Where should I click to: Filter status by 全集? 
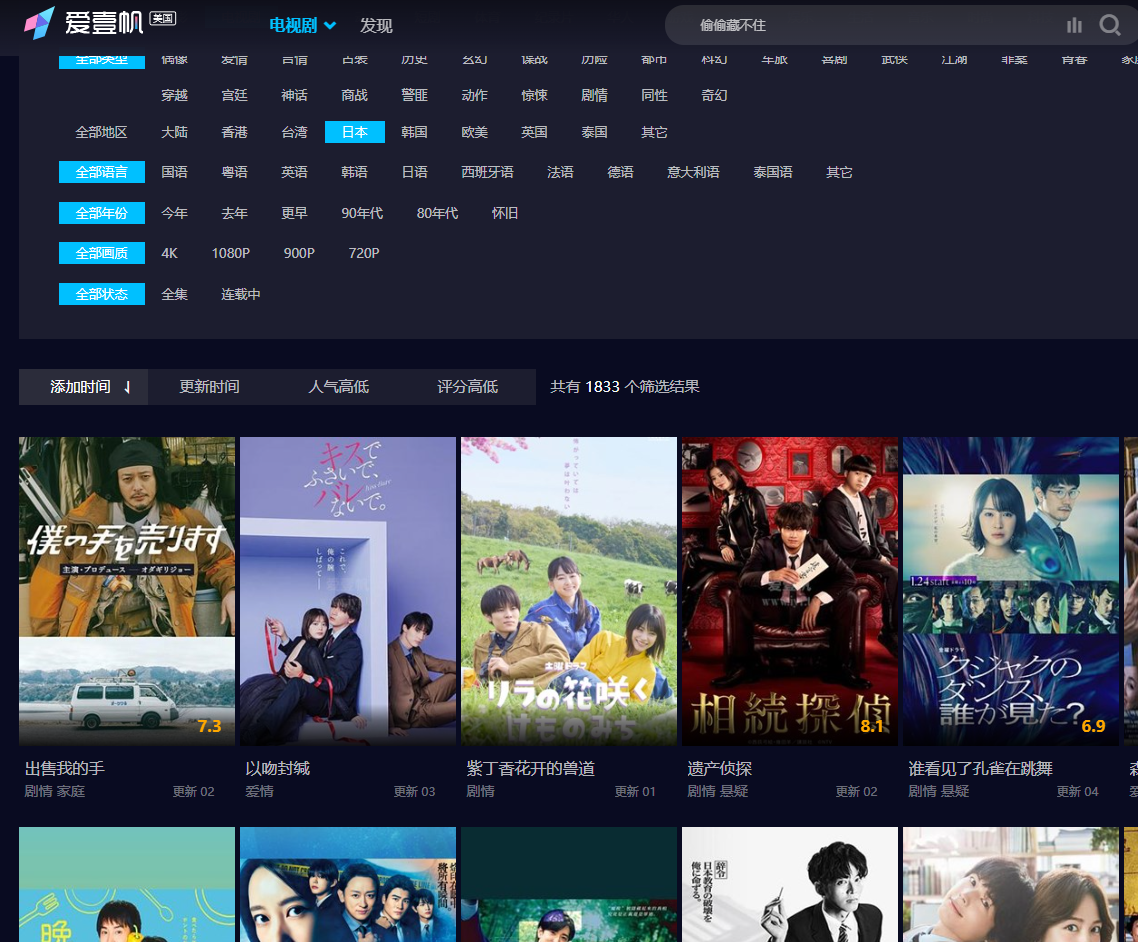point(174,294)
